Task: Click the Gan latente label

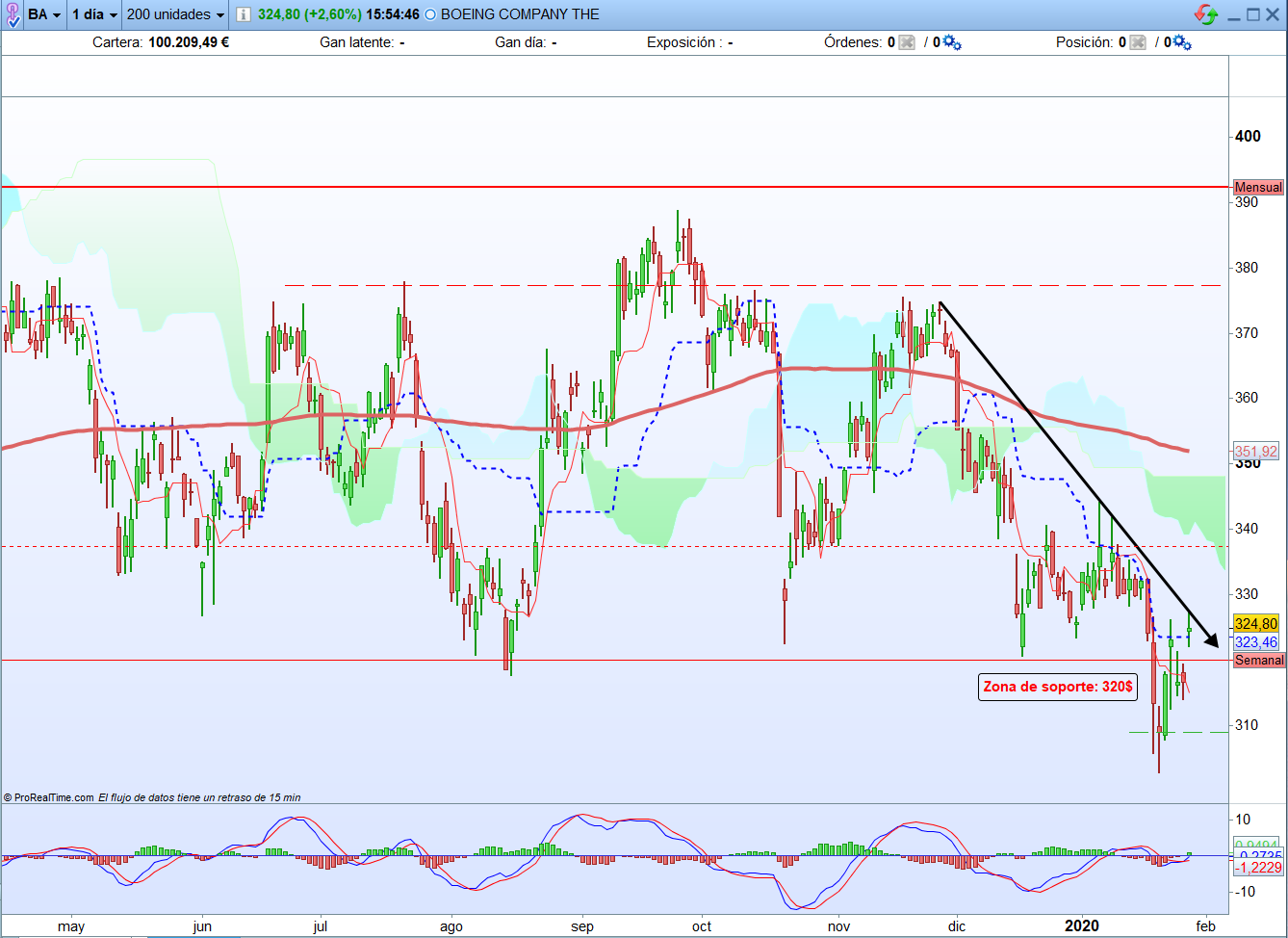Action: coord(356,42)
